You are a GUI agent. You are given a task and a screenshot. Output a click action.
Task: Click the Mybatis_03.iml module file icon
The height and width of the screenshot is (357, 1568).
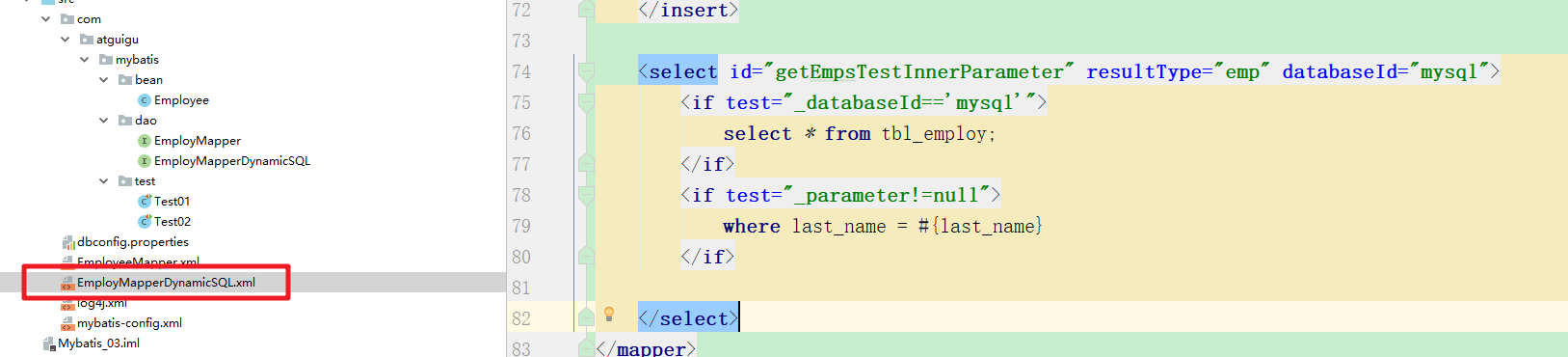pyautogui.click(x=49, y=343)
